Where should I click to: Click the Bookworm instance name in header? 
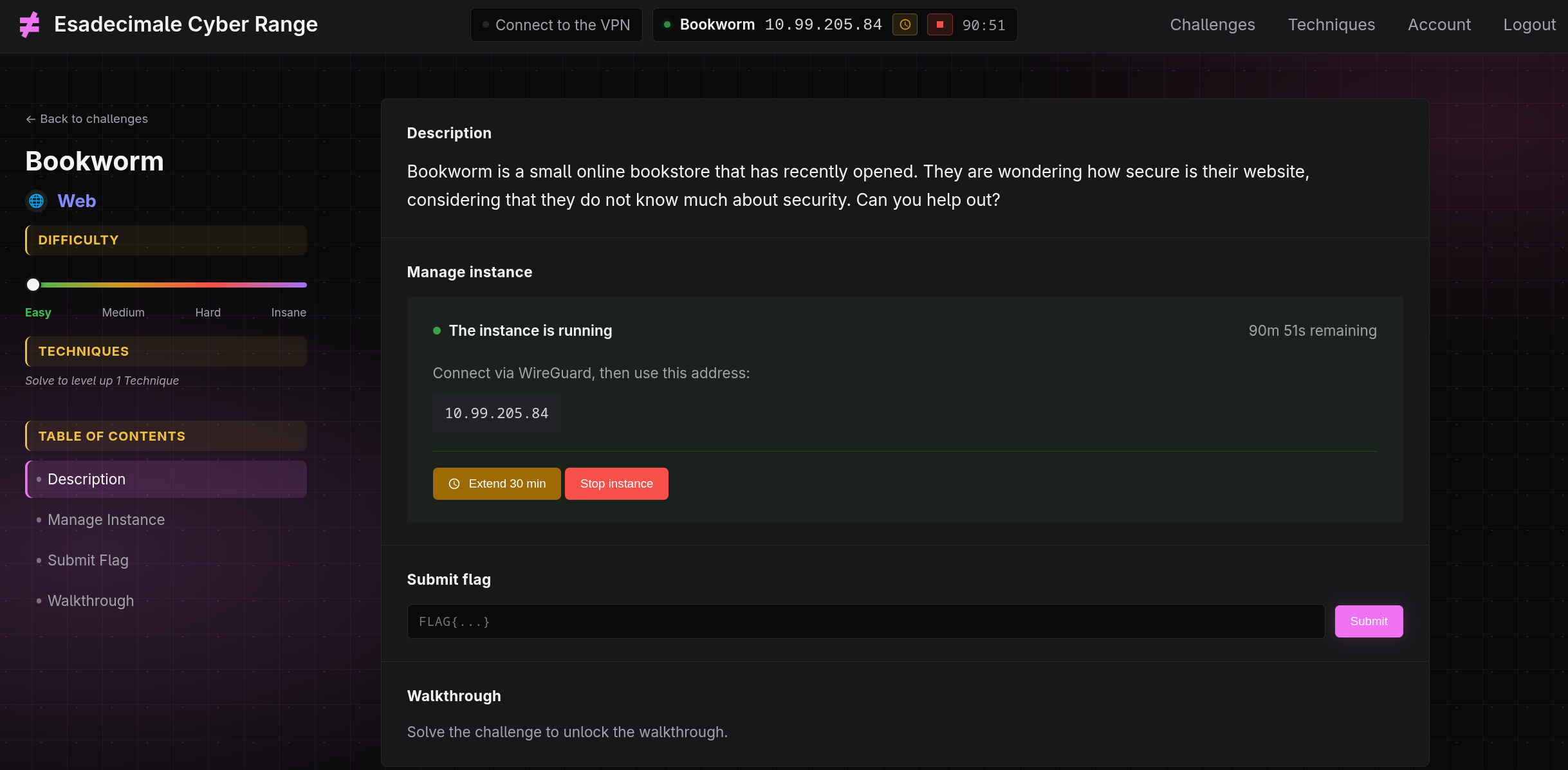(717, 25)
